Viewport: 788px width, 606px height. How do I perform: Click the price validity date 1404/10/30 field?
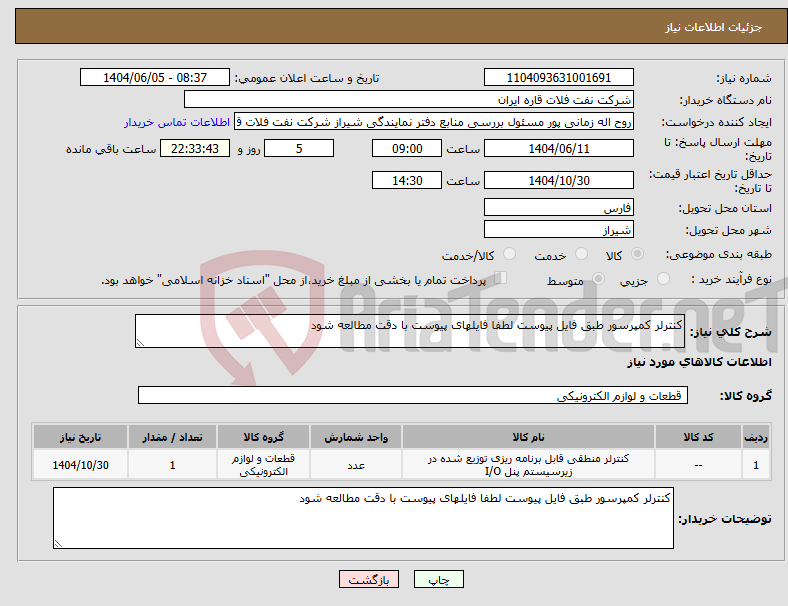(x=558, y=180)
